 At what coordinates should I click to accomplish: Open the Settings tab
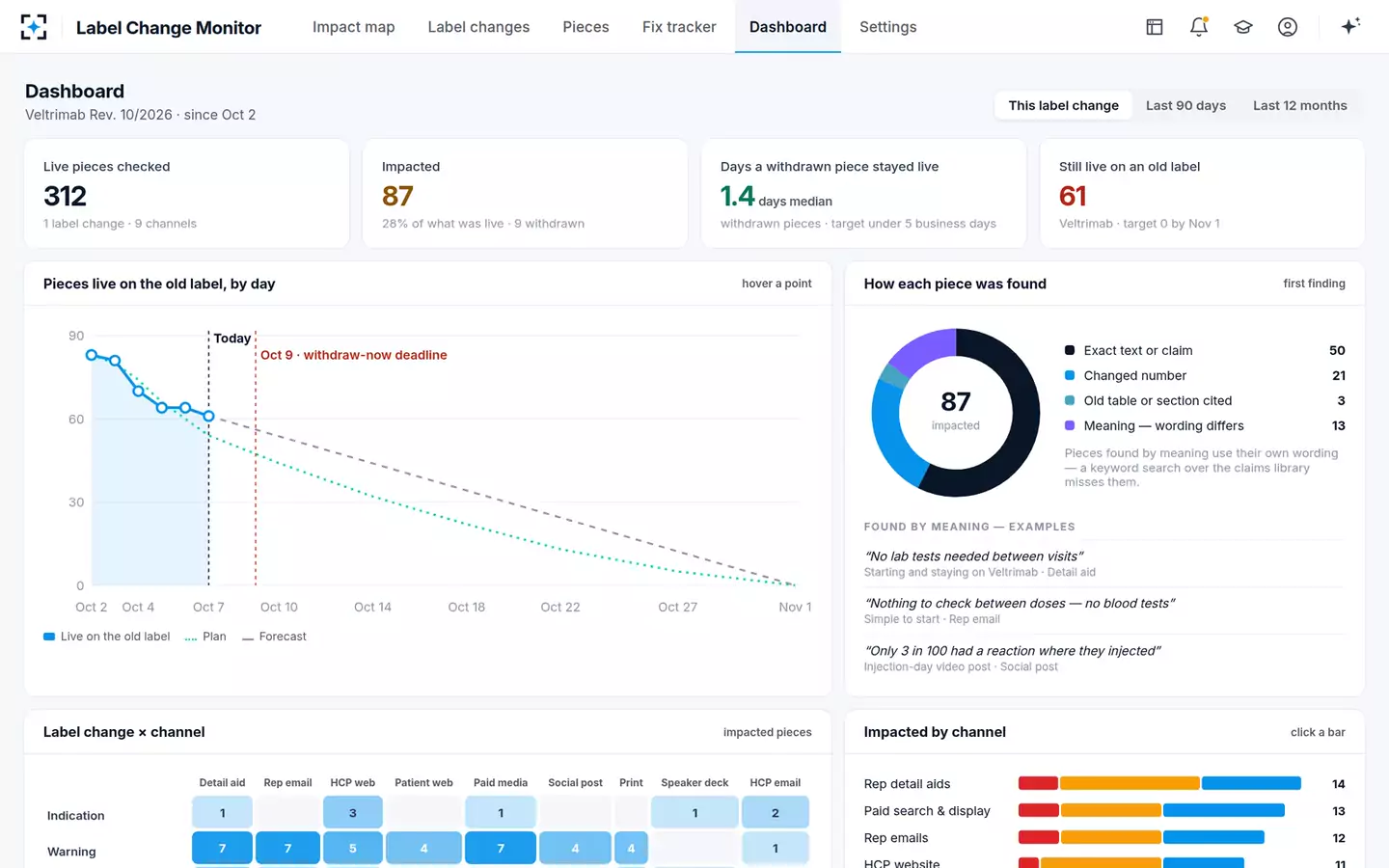click(888, 27)
